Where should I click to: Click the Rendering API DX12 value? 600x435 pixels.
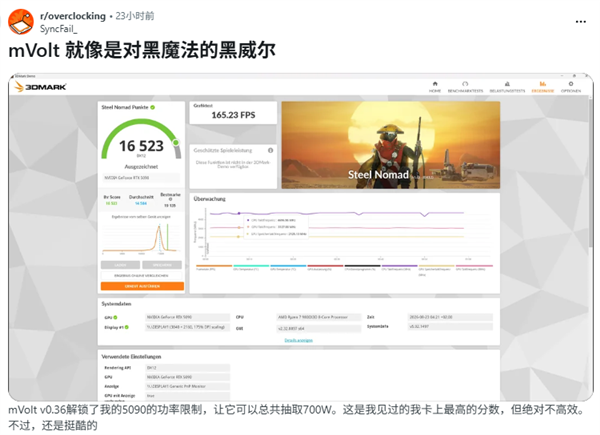(188, 368)
